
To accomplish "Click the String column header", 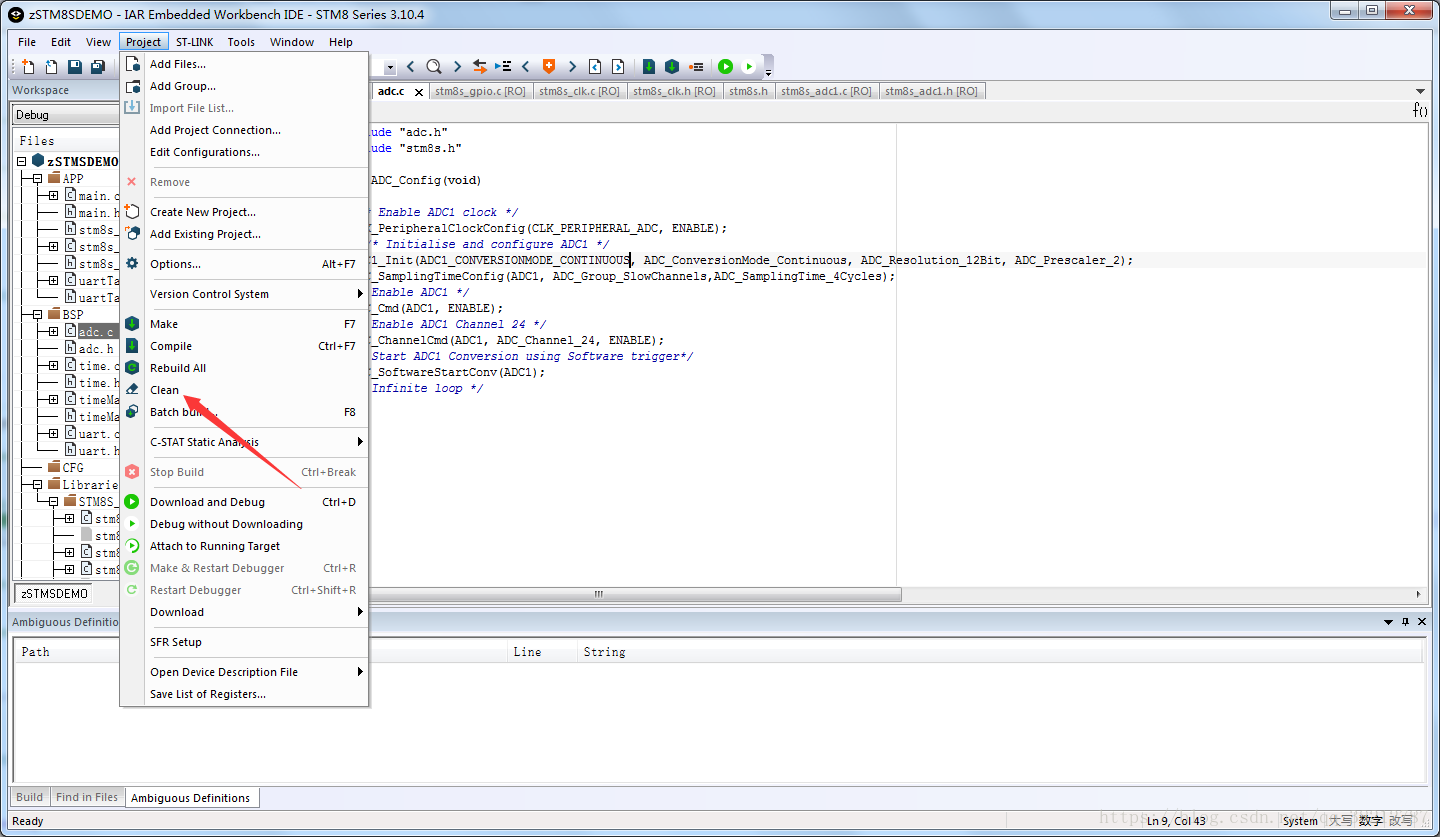I will [x=604, y=652].
